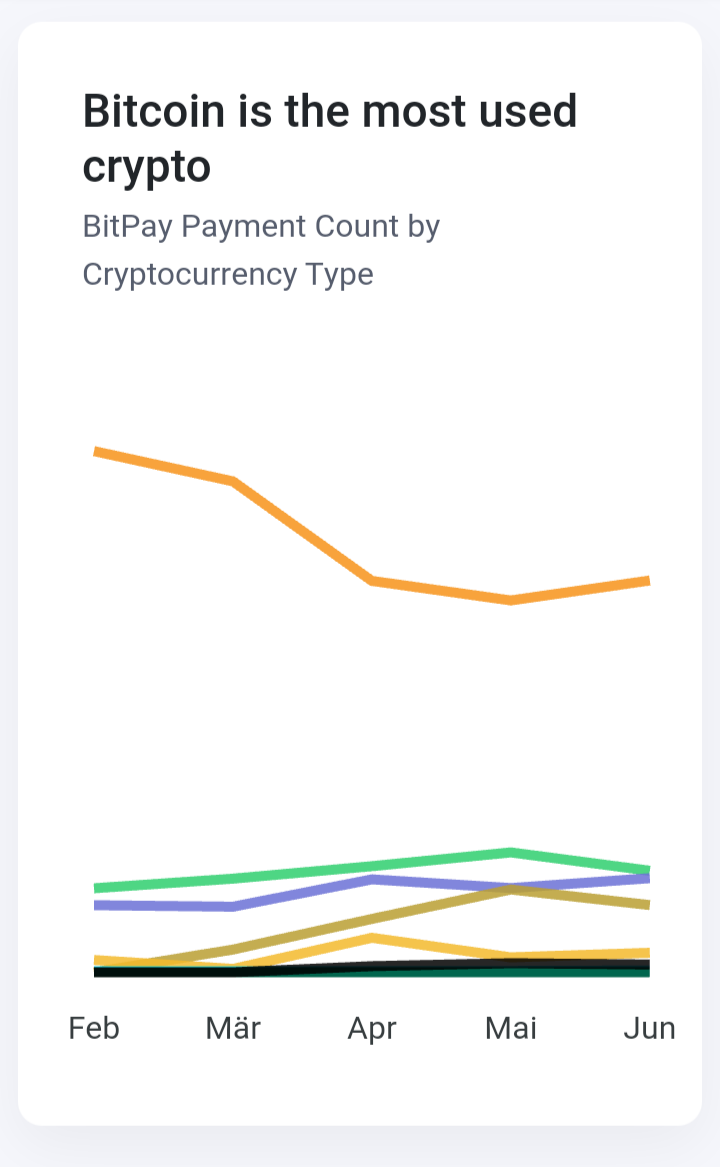Image resolution: width=720 pixels, height=1167 pixels.
Task: Click the subtitle 'BitPay Payment Count by Cryptocurrency Type'
Action: point(261,250)
